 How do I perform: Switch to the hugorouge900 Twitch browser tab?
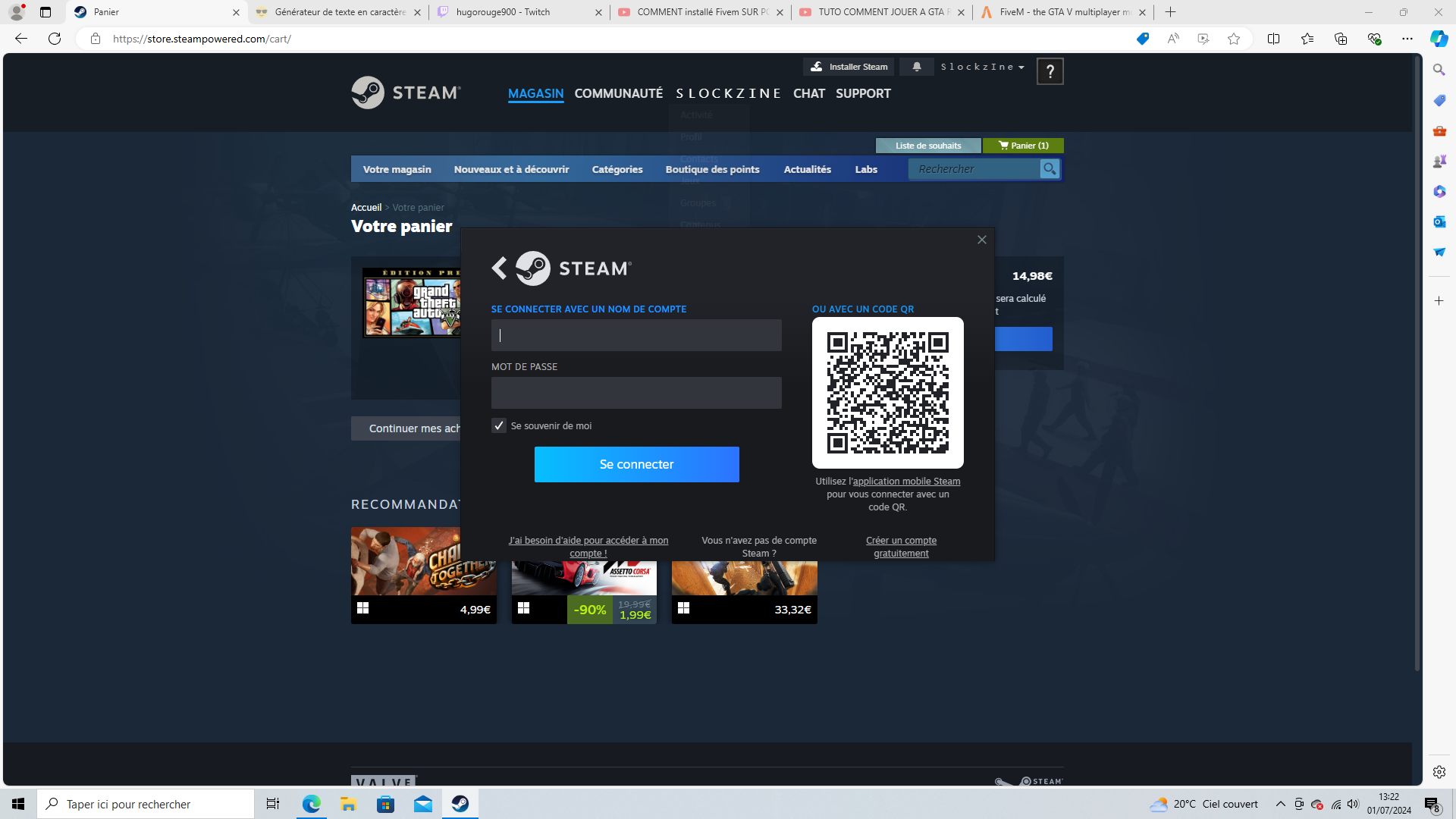coord(519,12)
